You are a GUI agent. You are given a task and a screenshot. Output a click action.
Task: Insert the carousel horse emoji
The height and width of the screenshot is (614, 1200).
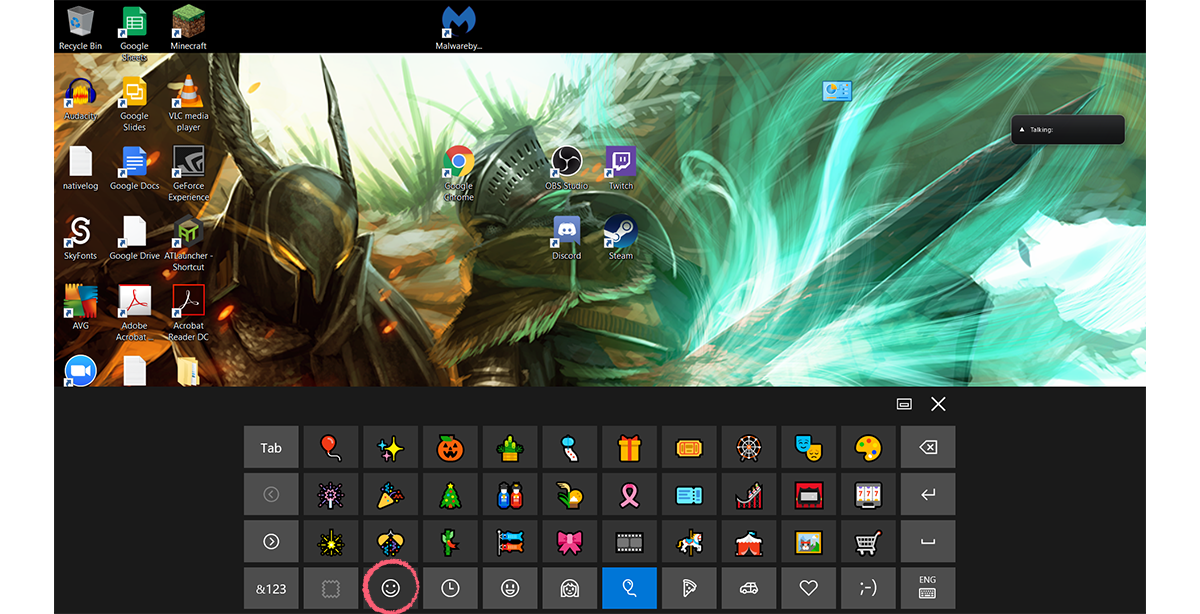[x=690, y=541]
